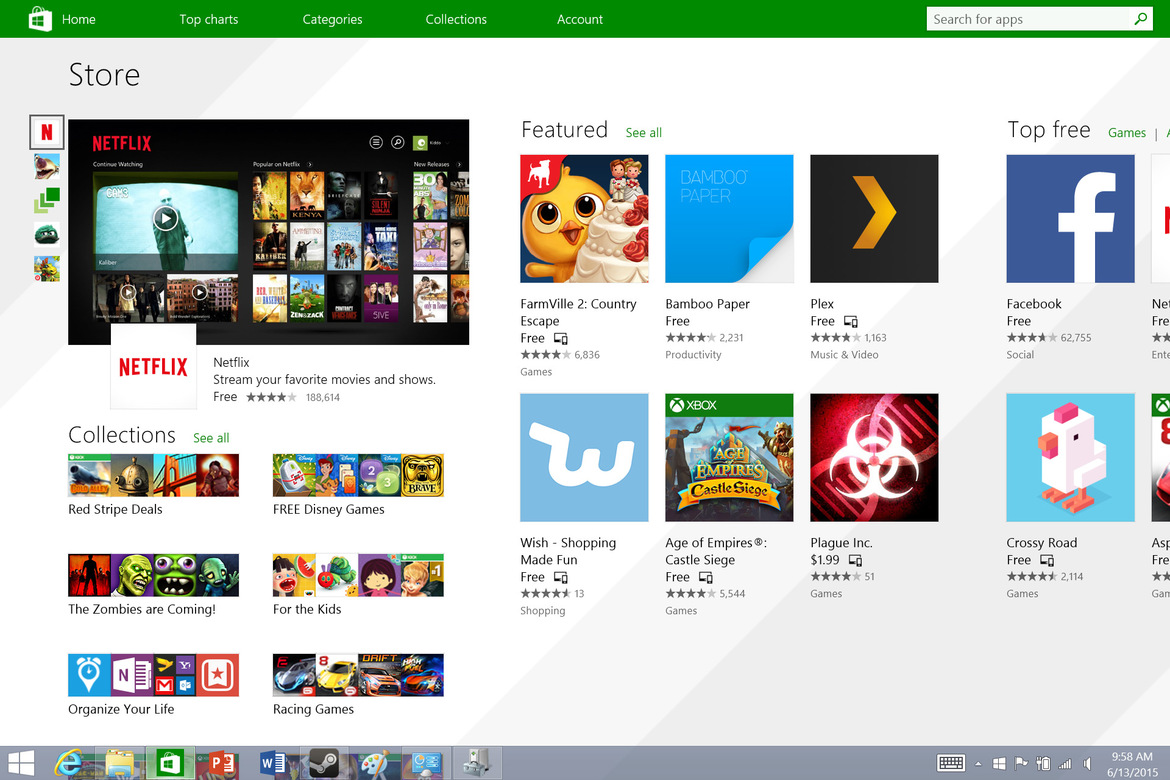Open the Action Center flag icon
Image resolution: width=1170 pixels, height=780 pixels.
(x=1021, y=764)
